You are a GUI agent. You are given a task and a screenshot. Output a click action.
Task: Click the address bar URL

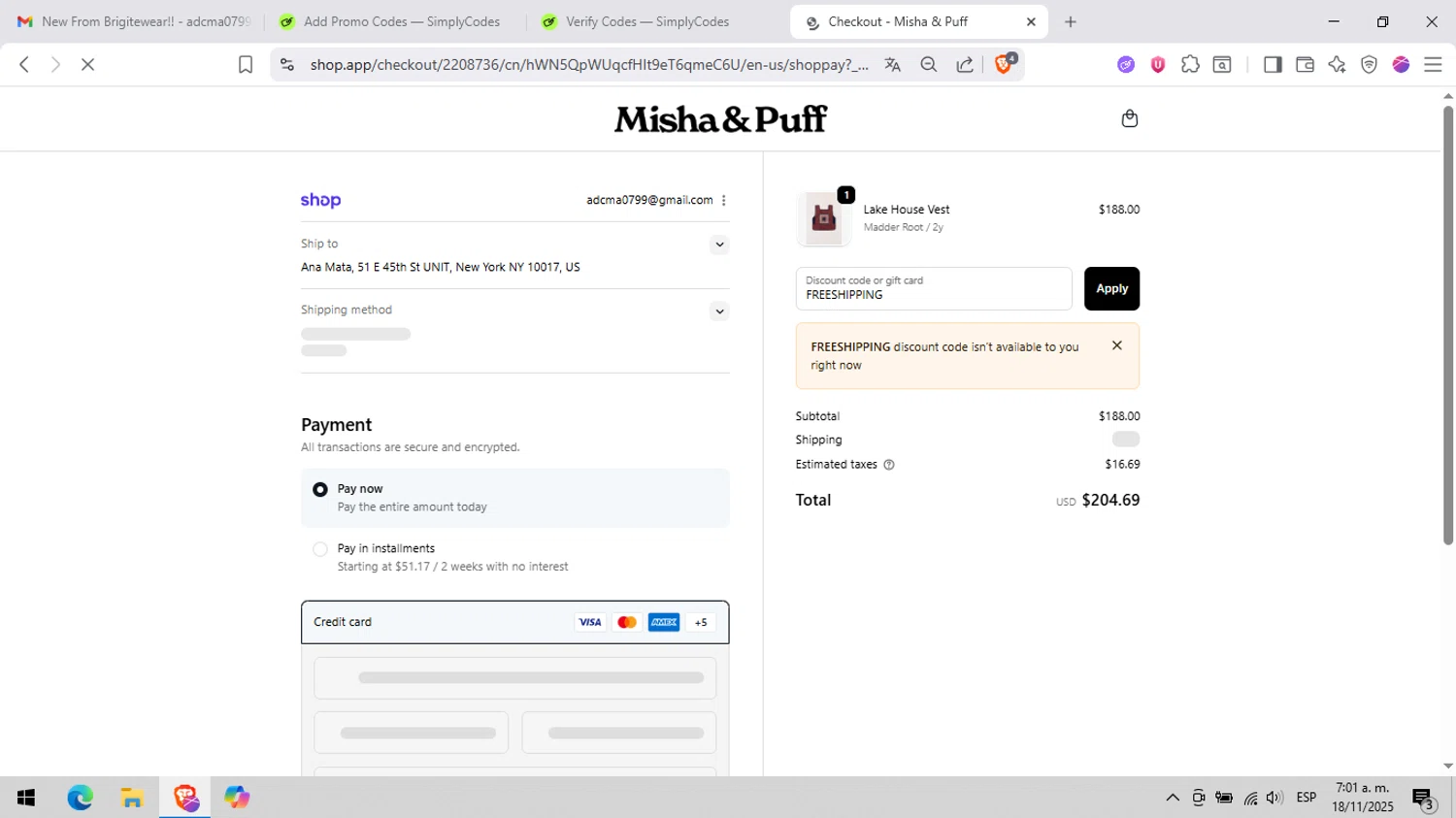coord(589,64)
